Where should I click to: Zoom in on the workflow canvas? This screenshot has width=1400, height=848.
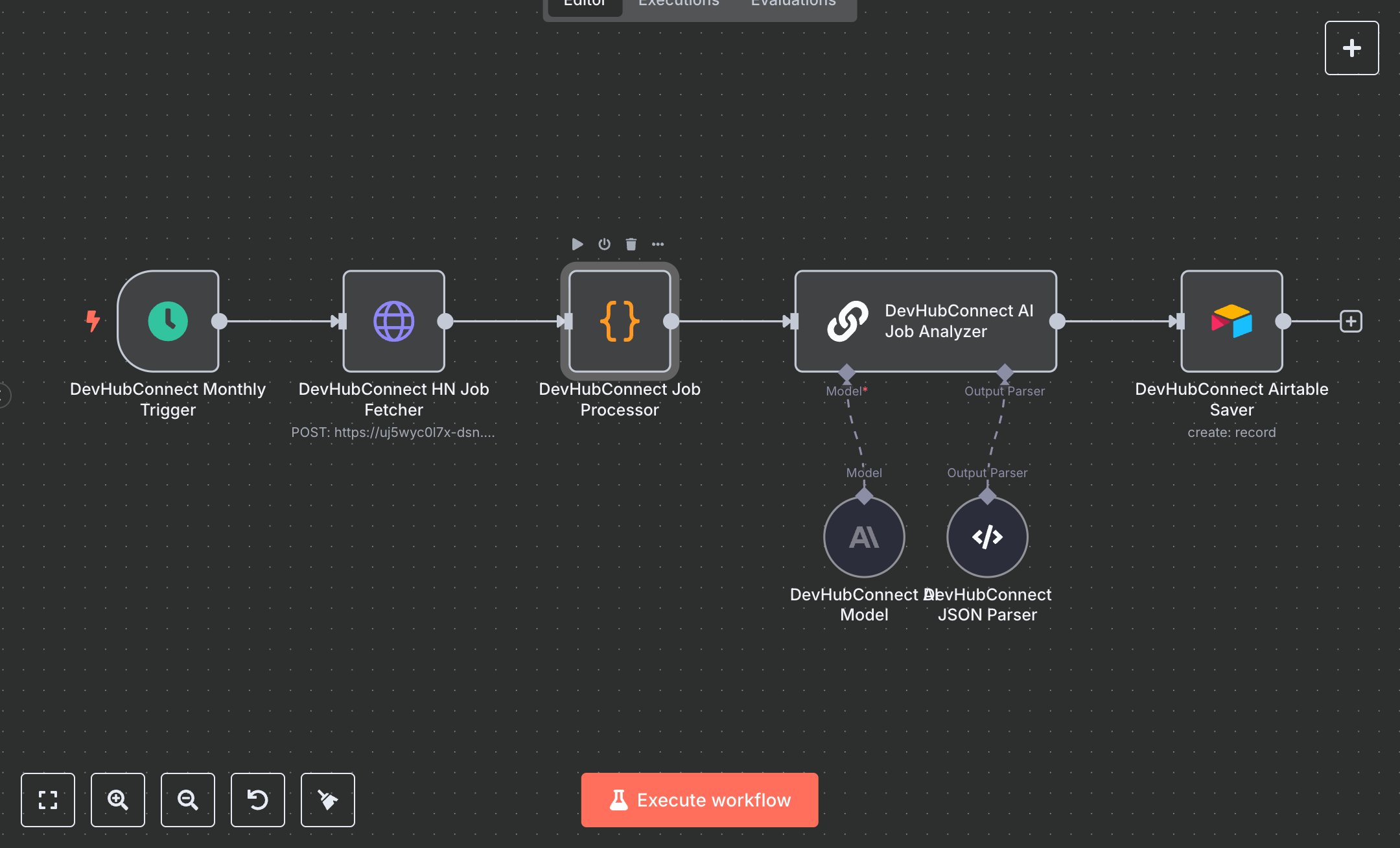[x=118, y=800]
